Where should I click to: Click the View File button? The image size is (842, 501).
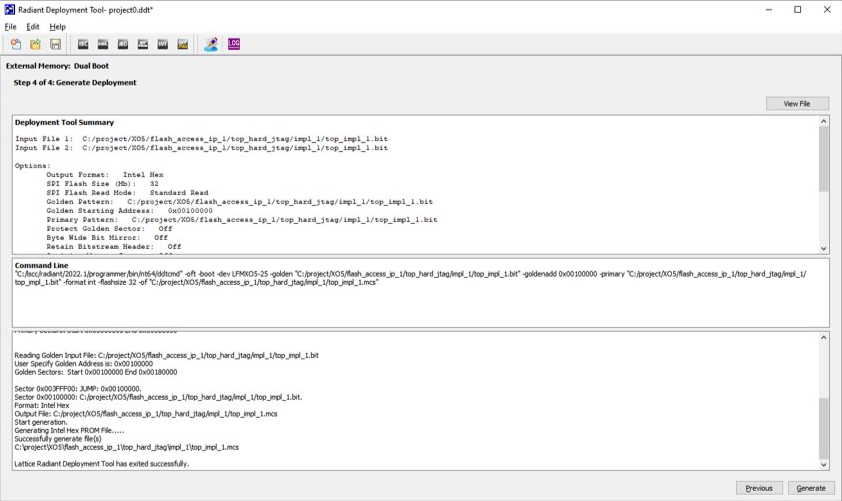point(797,104)
